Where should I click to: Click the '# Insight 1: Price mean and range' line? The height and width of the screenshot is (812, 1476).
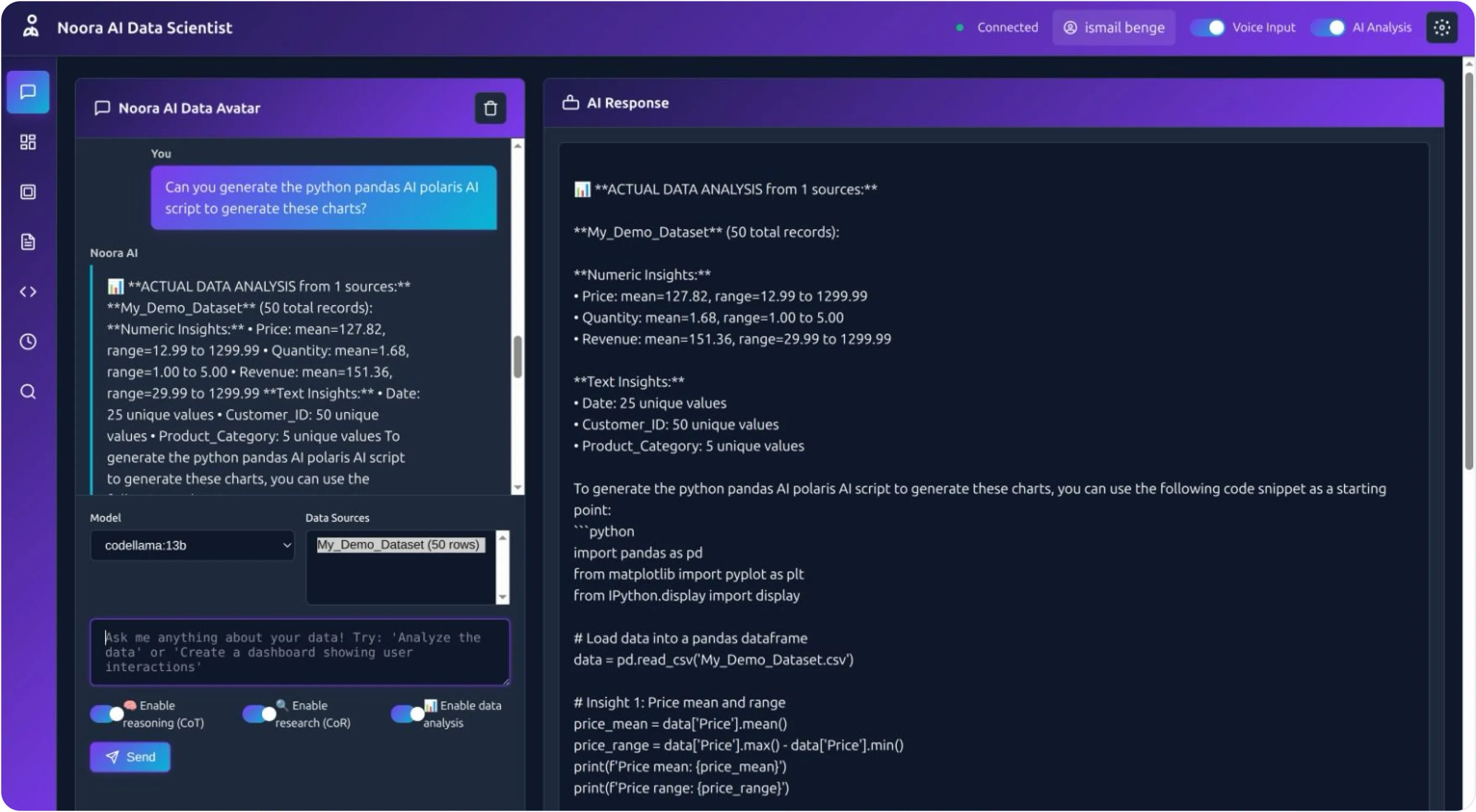tap(680, 702)
